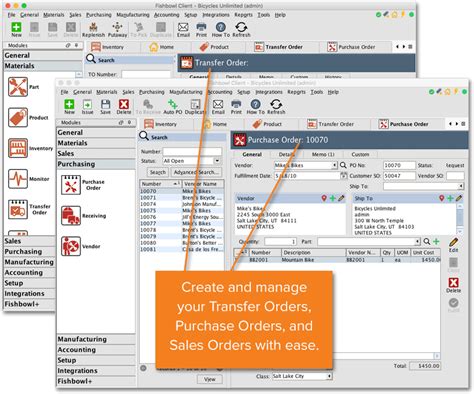Select Purchase Order tab in back window

coord(351,47)
